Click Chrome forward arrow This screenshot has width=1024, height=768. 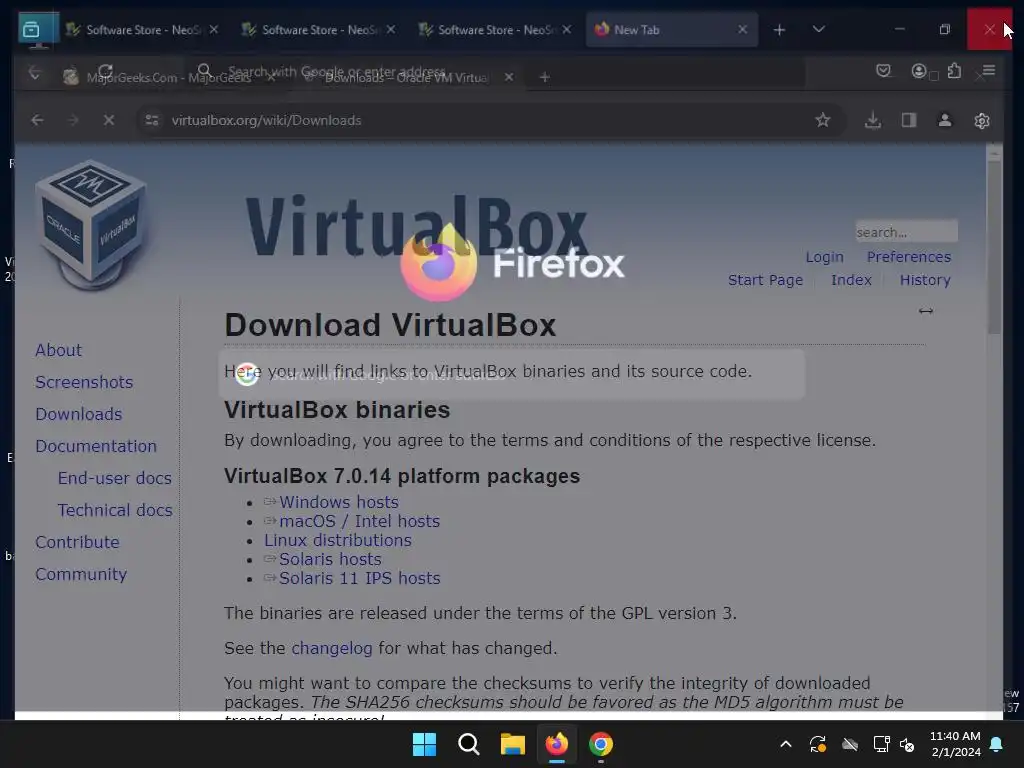(73, 120)
